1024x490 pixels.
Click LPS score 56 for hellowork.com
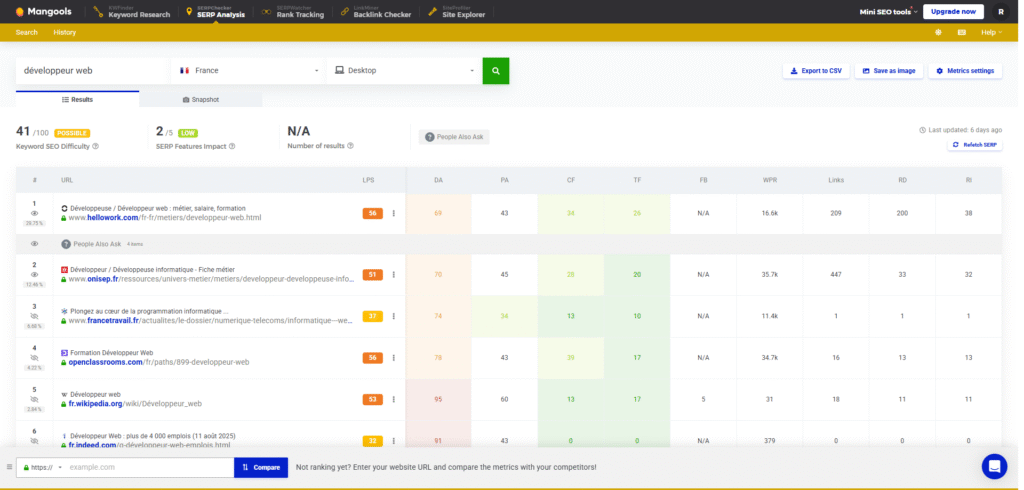(x=372, y=213)
